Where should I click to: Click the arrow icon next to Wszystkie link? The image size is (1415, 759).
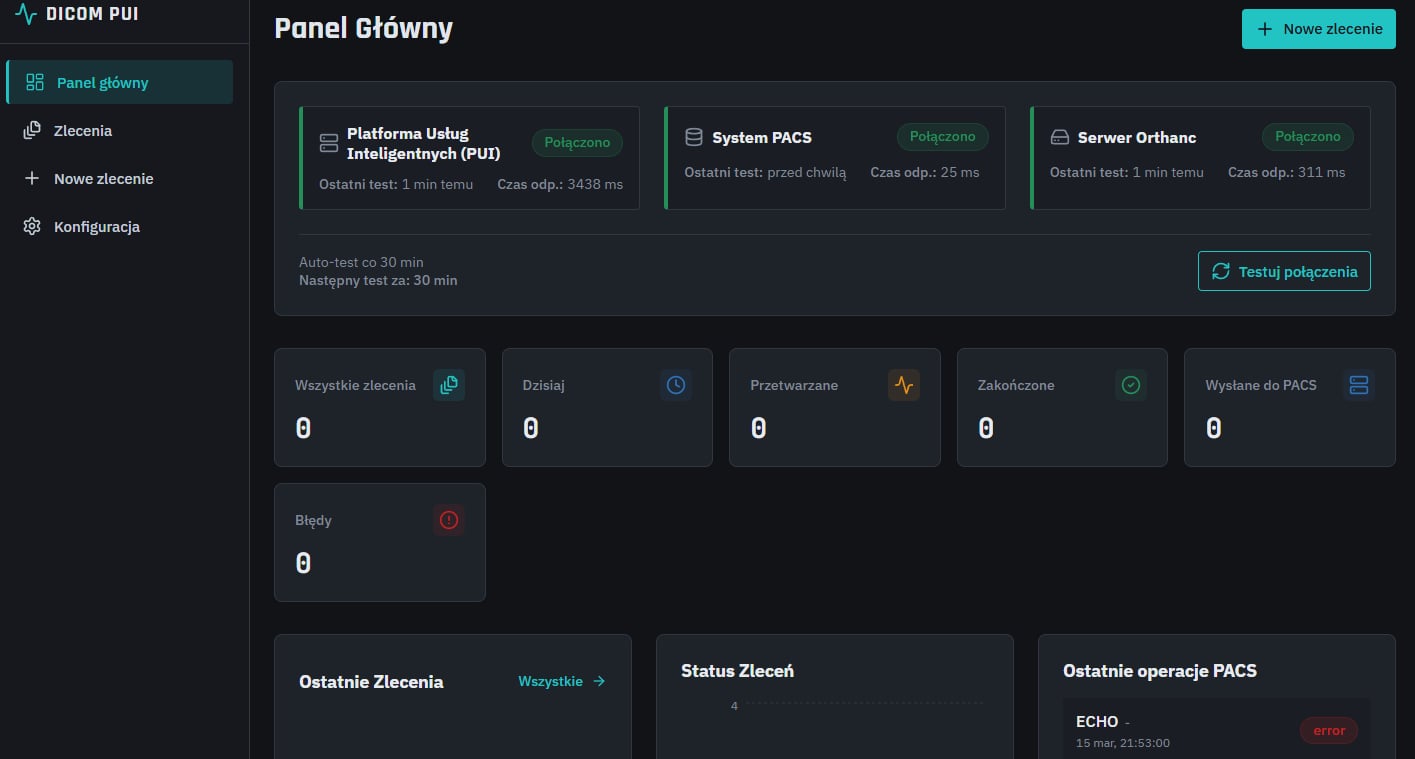pyautogui.click(x=599, y=681)
